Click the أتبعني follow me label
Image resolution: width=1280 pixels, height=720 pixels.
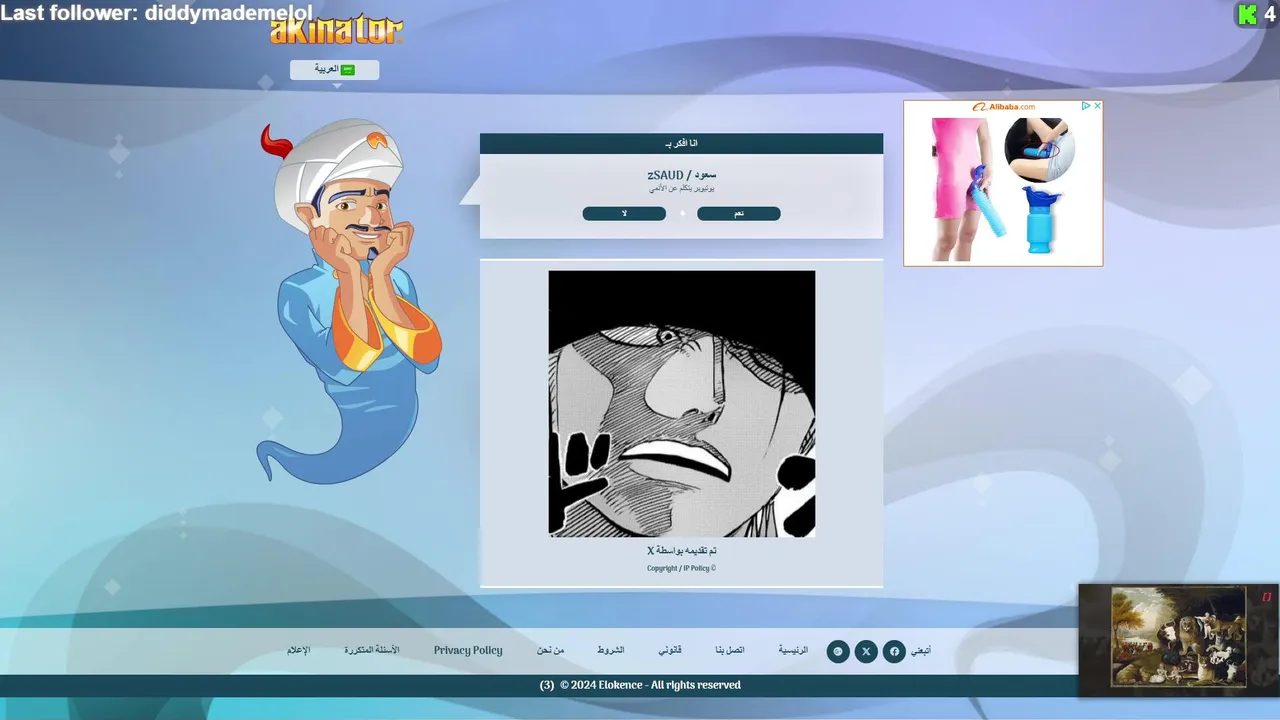pos(921,651)
